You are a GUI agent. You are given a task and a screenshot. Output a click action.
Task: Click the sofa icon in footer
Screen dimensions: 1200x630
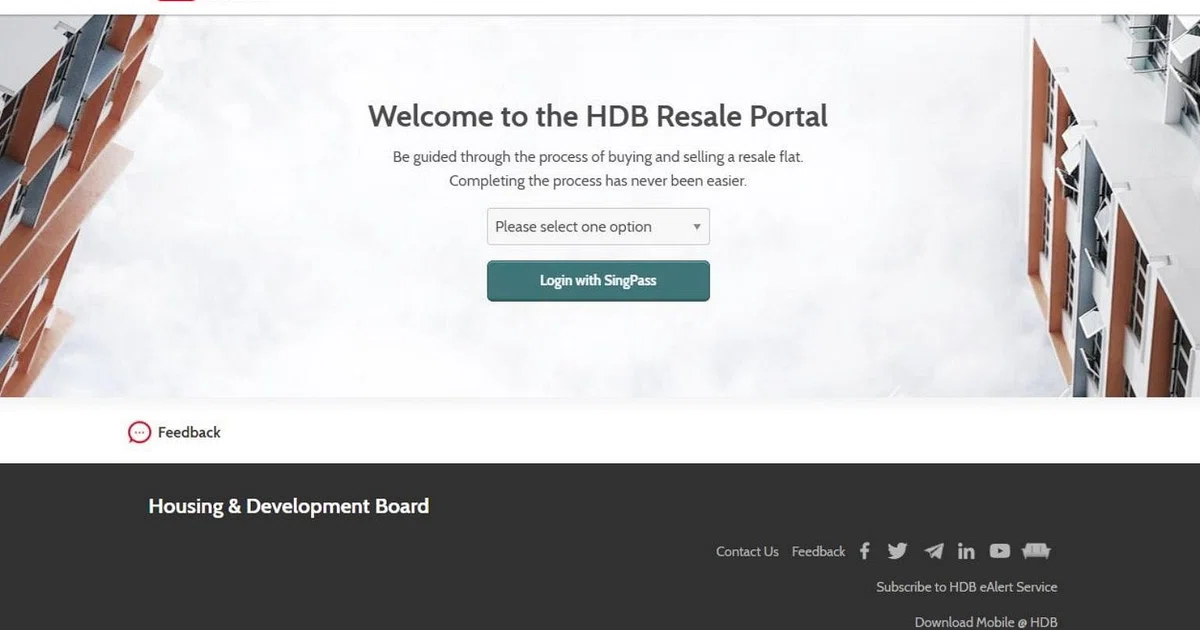click(1036, 551)
